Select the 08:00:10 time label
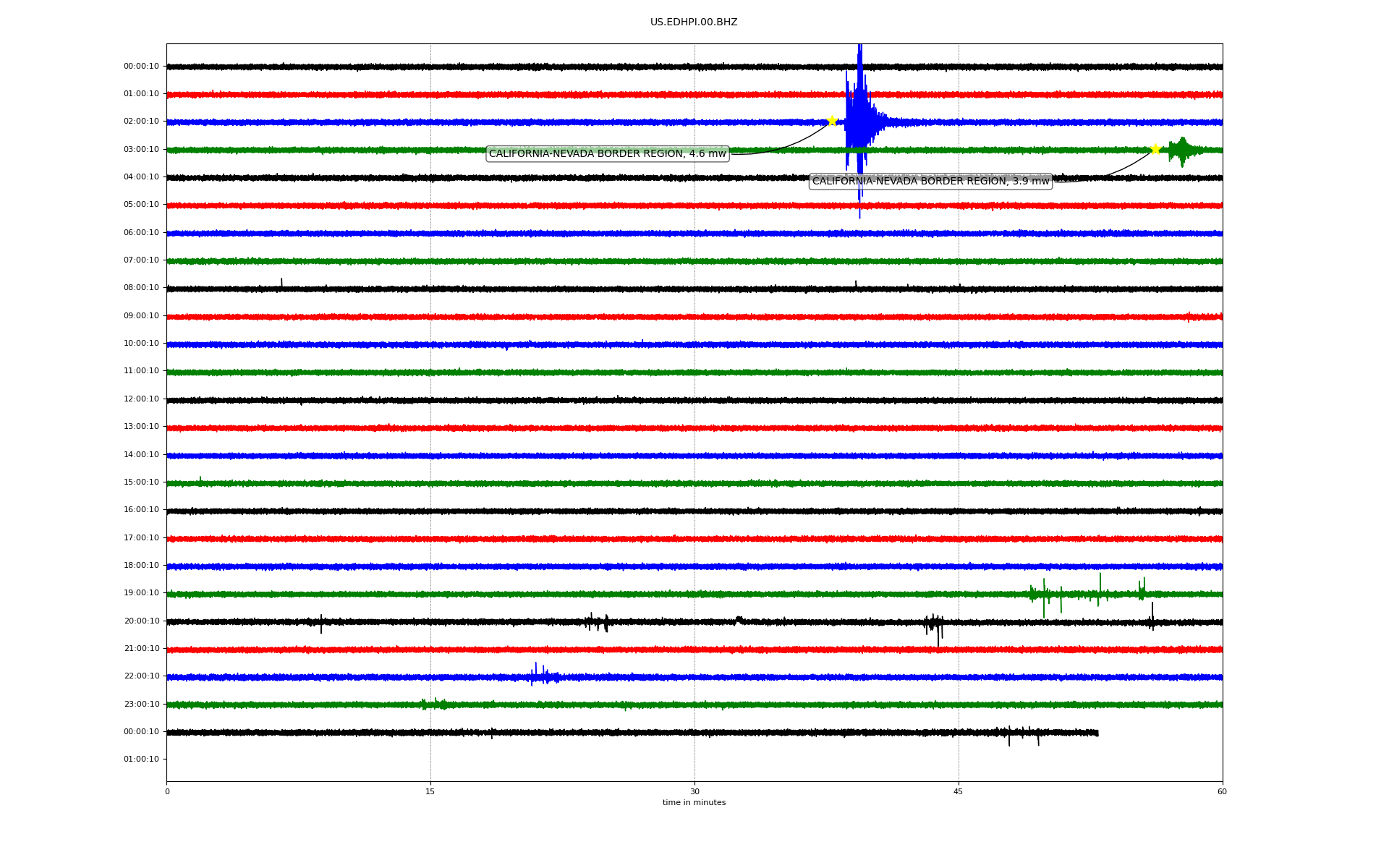Screen dimensions: 1389x868 pyautogui.click(x=141, y=288)
